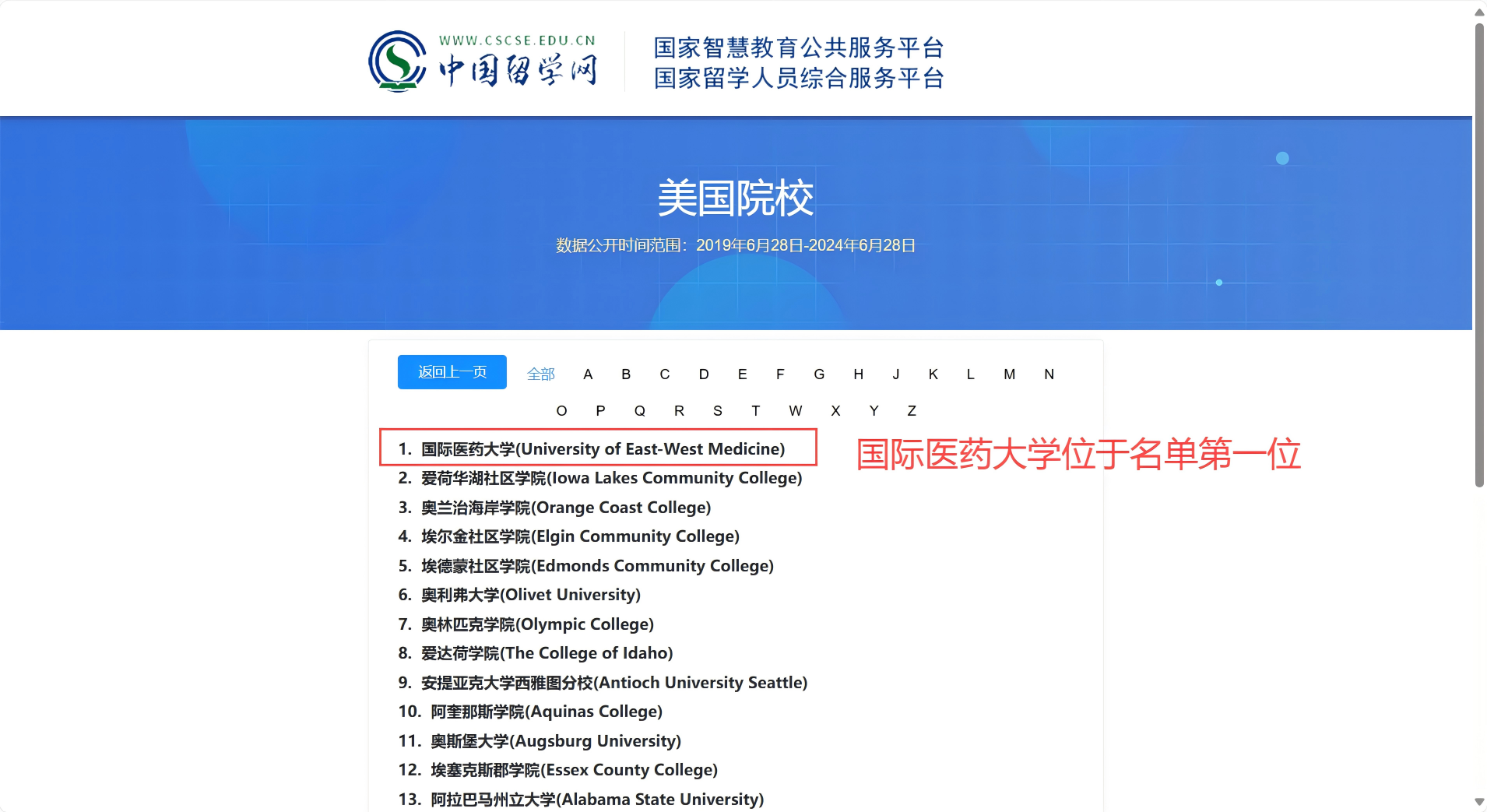The image size is (1487, 812).
Task: Click the scrollbar down arrow
Action: 1479,802
